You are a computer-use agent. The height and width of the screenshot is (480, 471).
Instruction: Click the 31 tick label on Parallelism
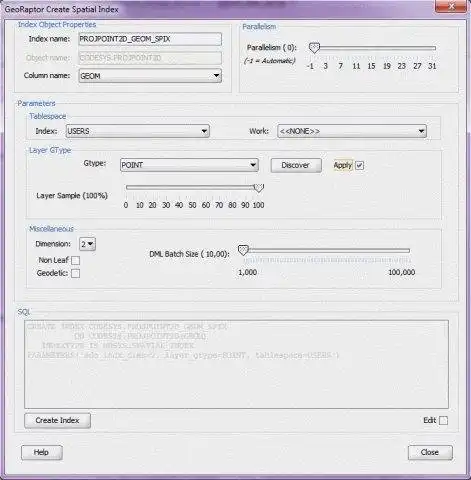tap(432, 66)
